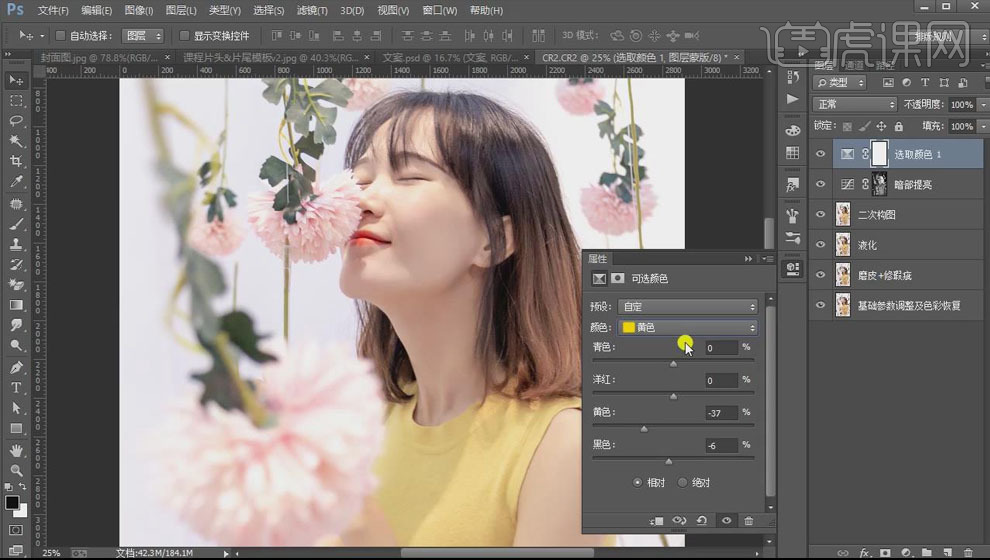Select the 绝对 radio button
This screenshot has width=990, height=560.
coord(684,482)
